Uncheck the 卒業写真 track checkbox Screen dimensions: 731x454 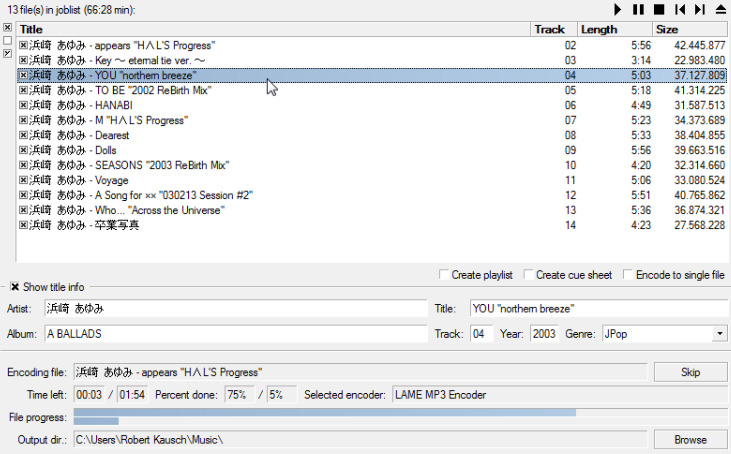23,225
